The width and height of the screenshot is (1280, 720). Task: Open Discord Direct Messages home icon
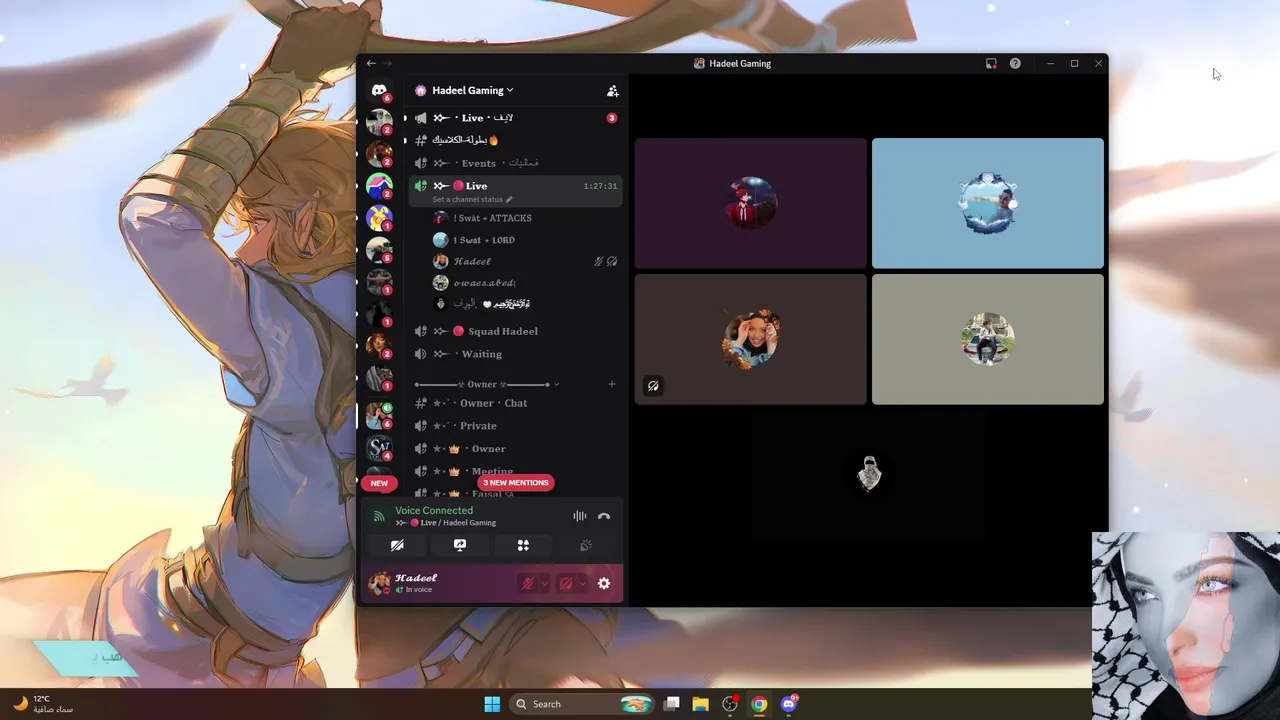(379, 90)
